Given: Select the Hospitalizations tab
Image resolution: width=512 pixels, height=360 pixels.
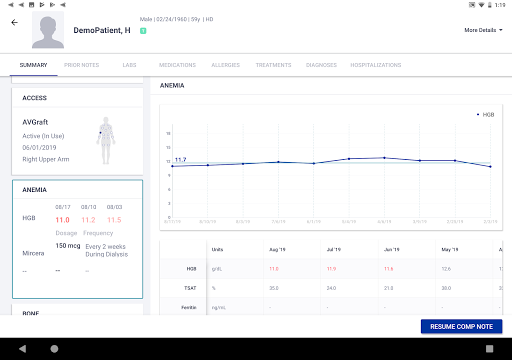Looking at the screenshot, I should click(376, 65).
